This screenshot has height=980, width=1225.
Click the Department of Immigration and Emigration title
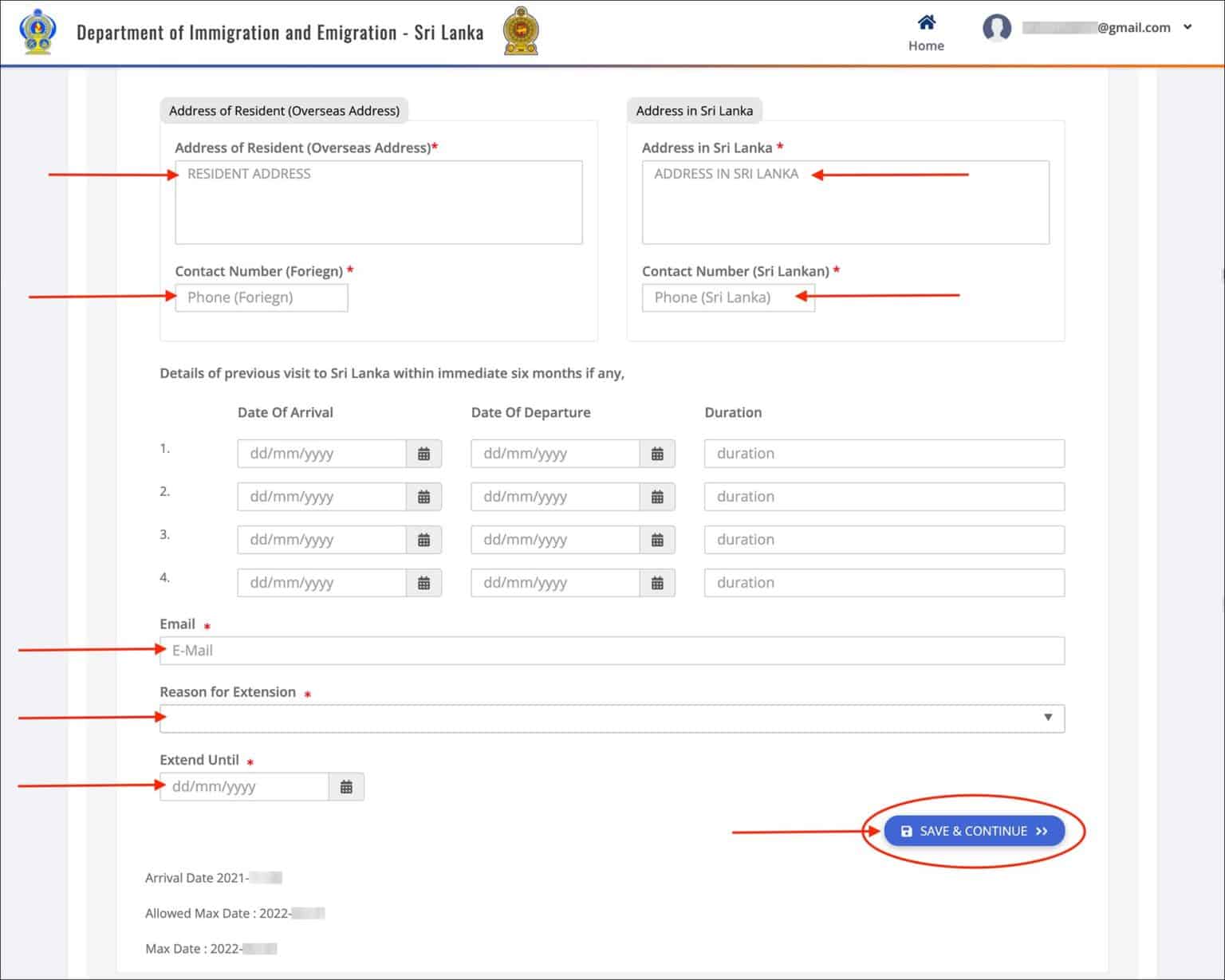(280, 33)
